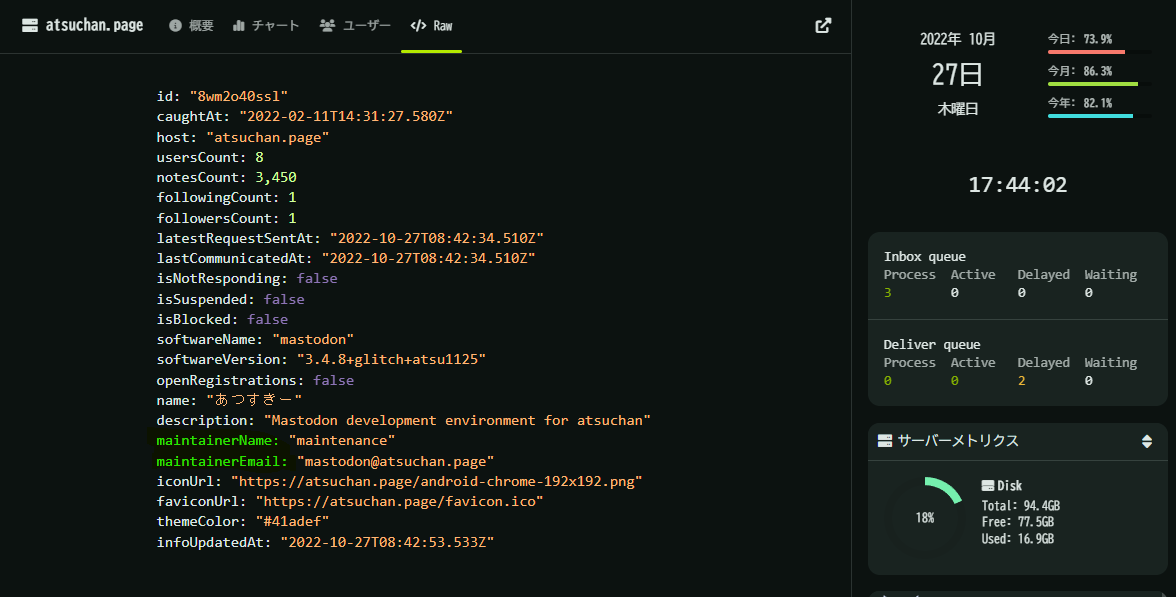Click the server icon in サーバーメトリクス header

885,441
